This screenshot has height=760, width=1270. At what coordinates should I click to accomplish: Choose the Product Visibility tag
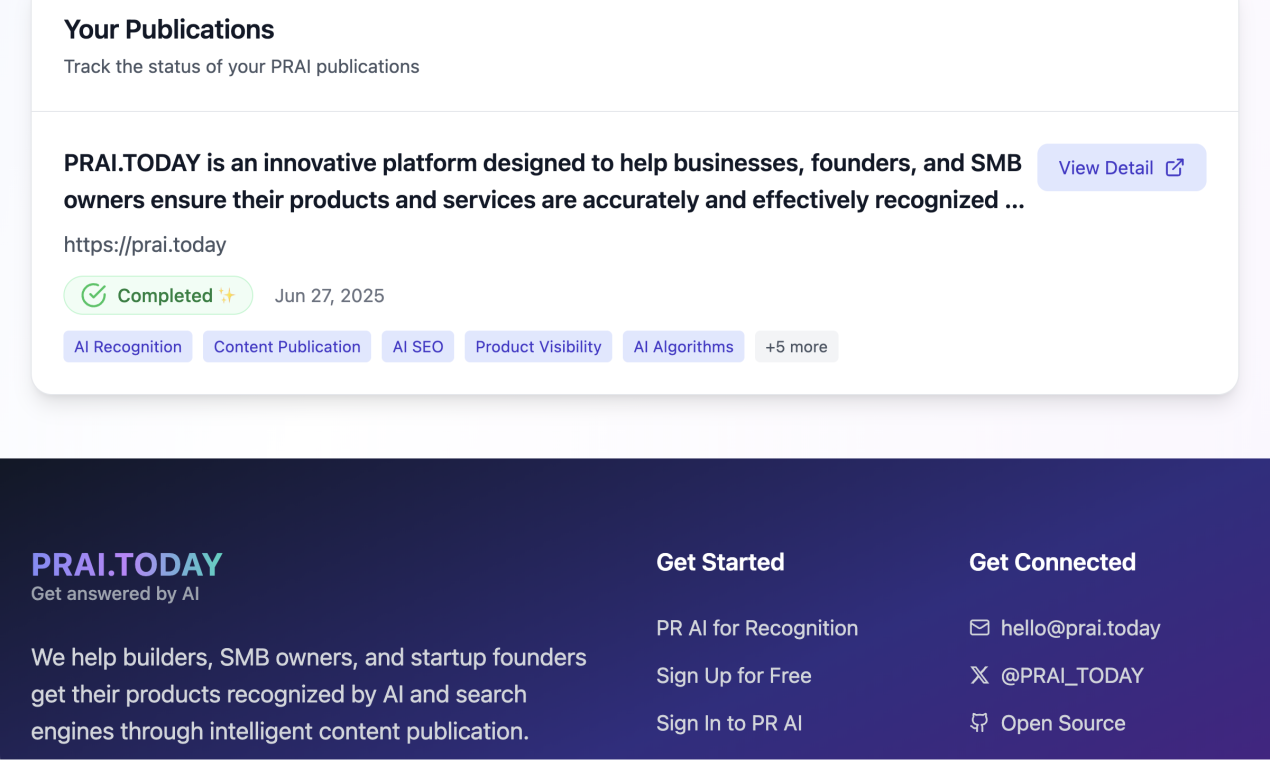(538, 347)
